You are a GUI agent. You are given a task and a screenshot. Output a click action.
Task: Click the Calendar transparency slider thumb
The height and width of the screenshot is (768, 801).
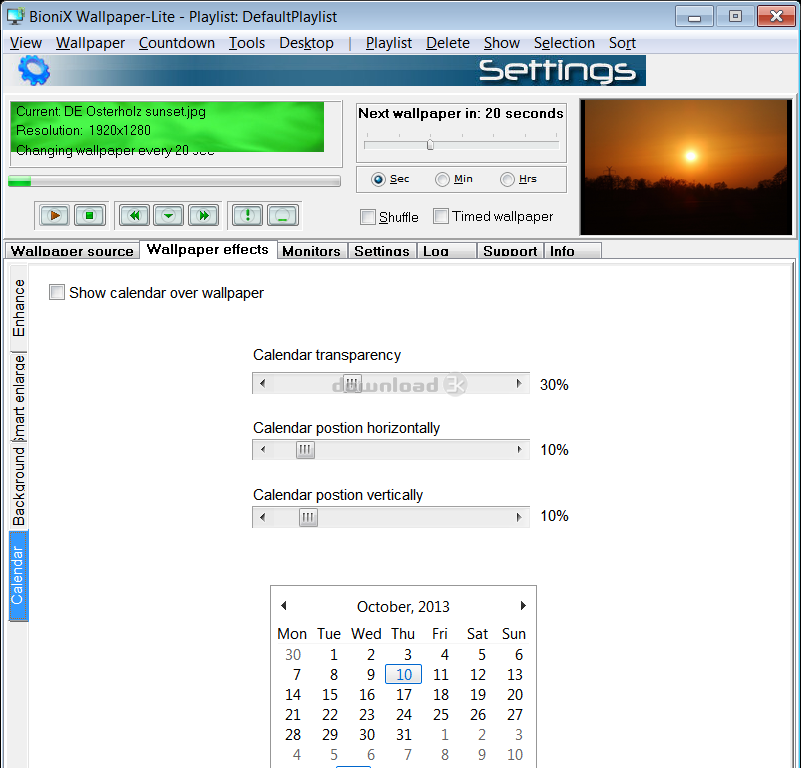pos(351,383)
